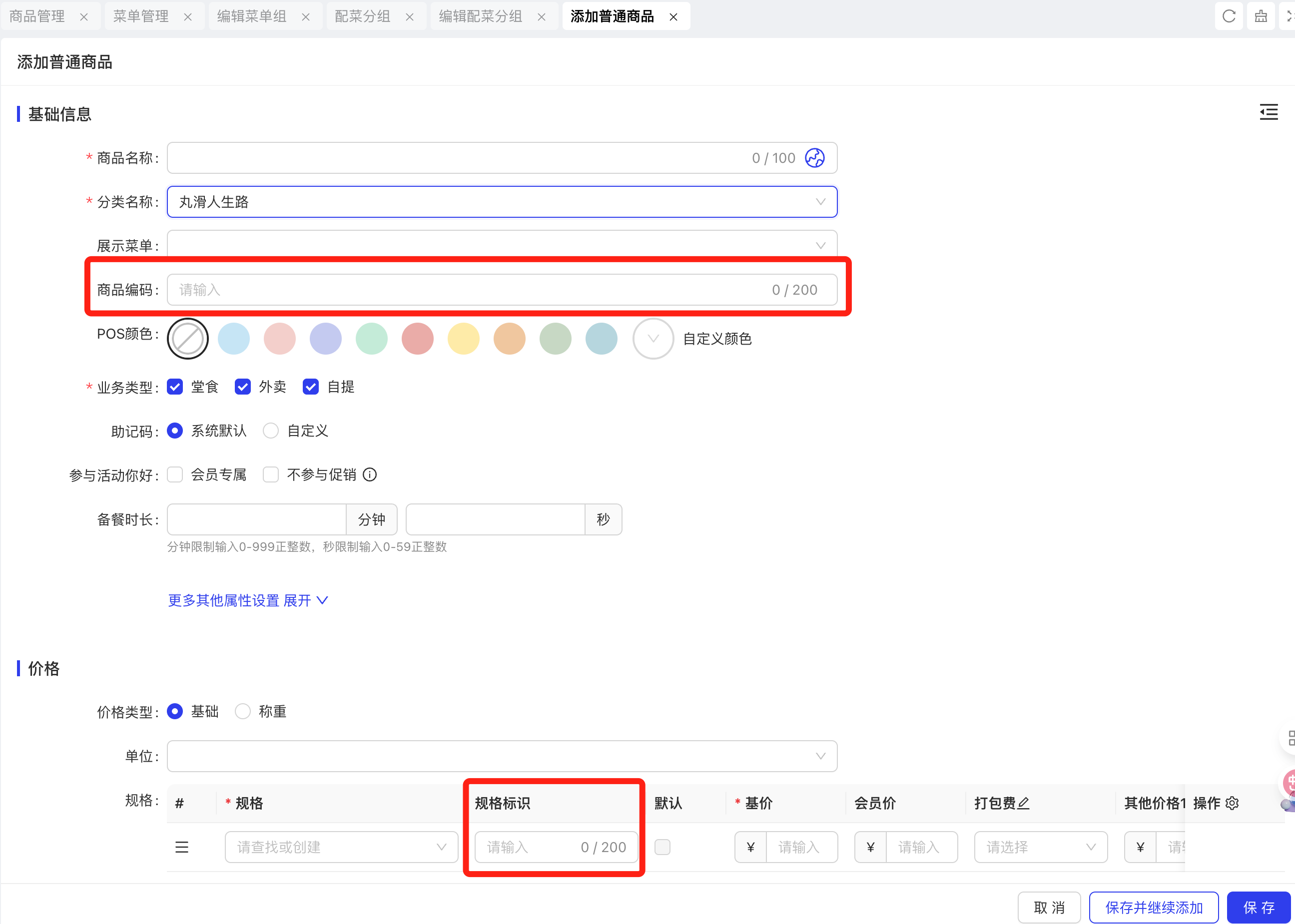This screenshot has height=924, width=1295.
Task: Open the 操作 column settings gear
Action: pos(1233,803)
